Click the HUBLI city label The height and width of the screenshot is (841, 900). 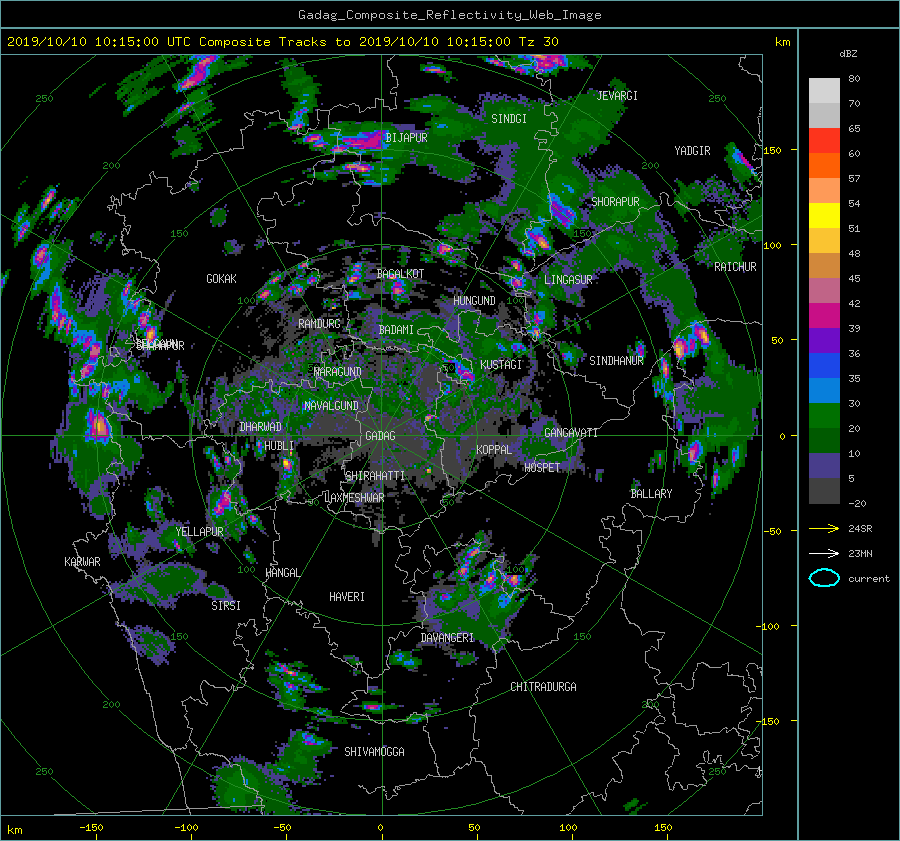tap(279, 446)
